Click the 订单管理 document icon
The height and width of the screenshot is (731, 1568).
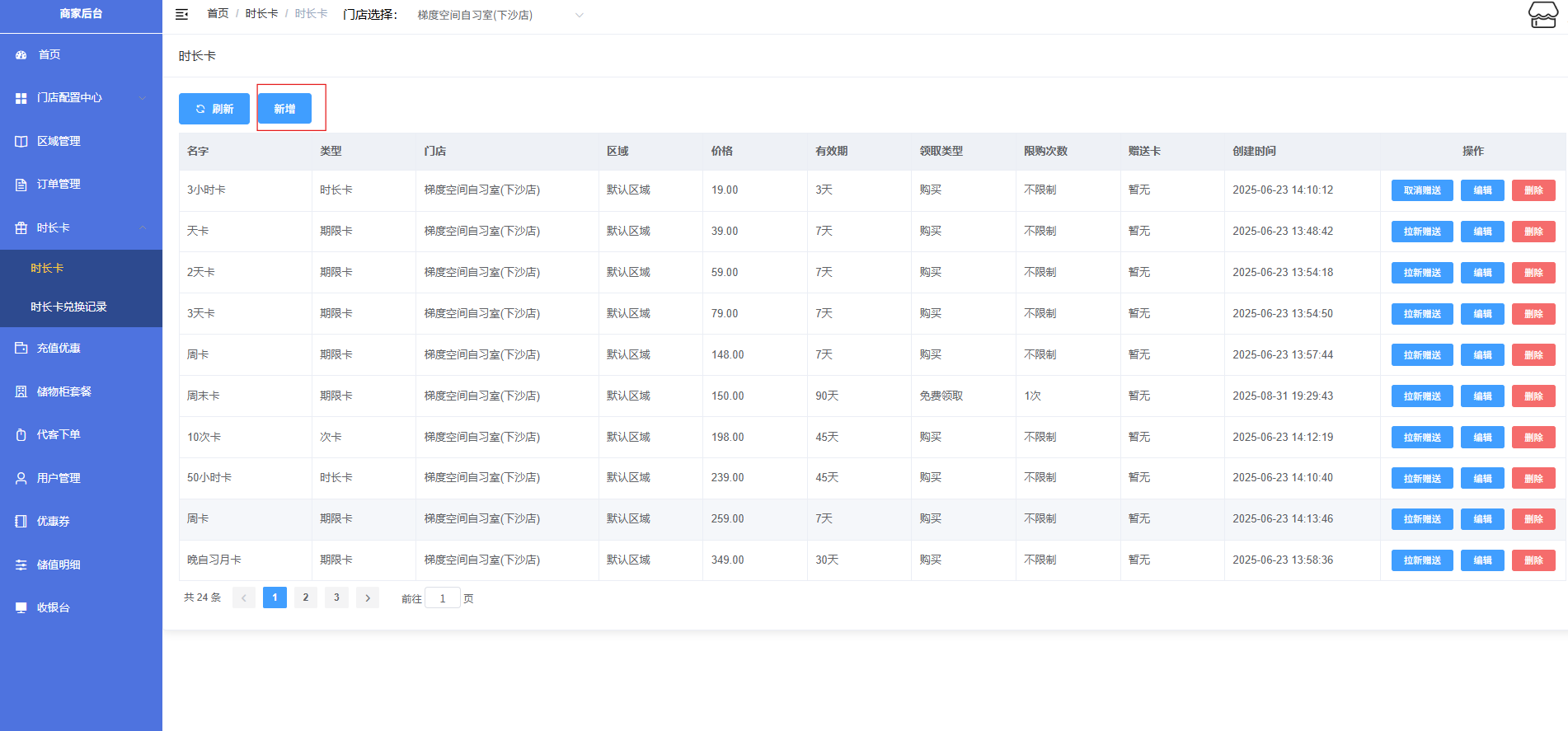21,185
